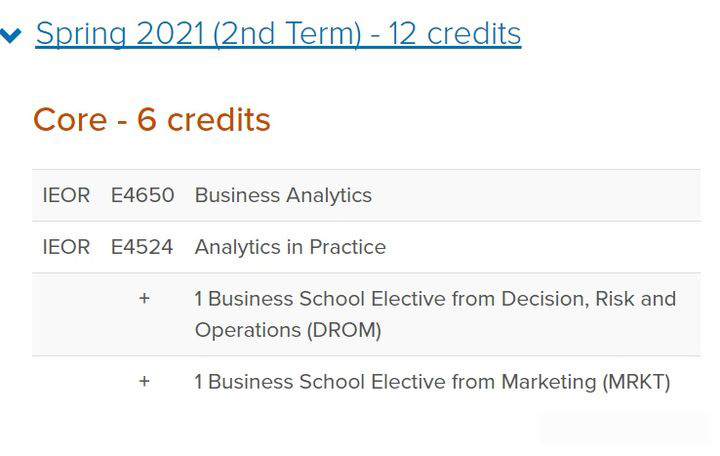
Task: Click "Operations (DROM)" on the second line
Action: tap(288, 330)
